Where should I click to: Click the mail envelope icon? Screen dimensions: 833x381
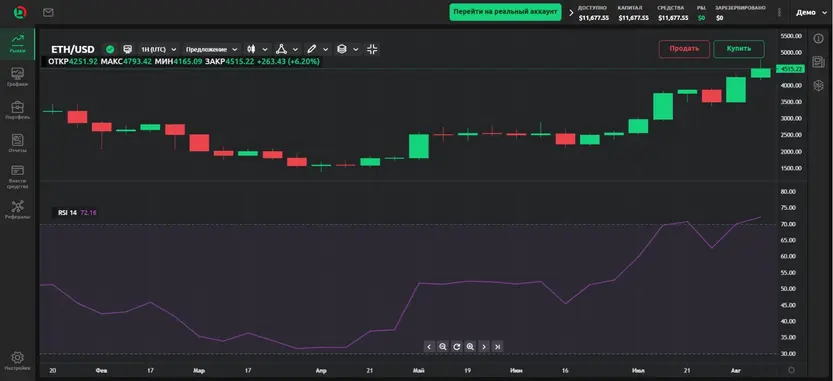(x=48, y=12)
